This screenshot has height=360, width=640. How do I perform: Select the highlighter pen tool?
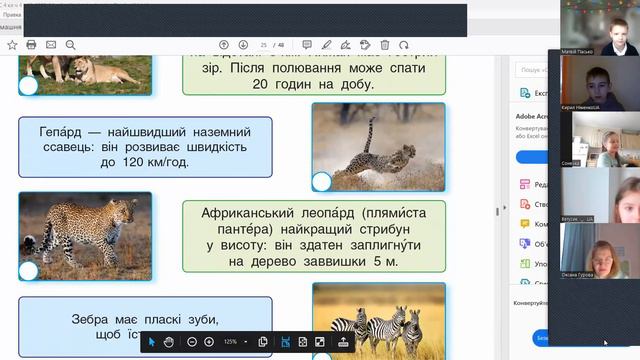[327, 45]
